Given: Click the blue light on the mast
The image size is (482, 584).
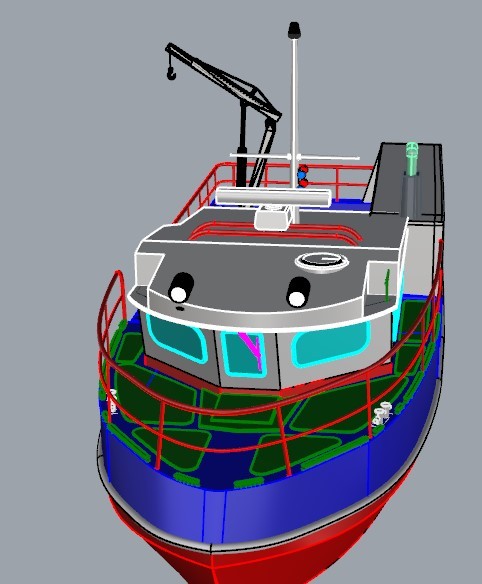Looking at the screenshot, I should coord(301,175).
